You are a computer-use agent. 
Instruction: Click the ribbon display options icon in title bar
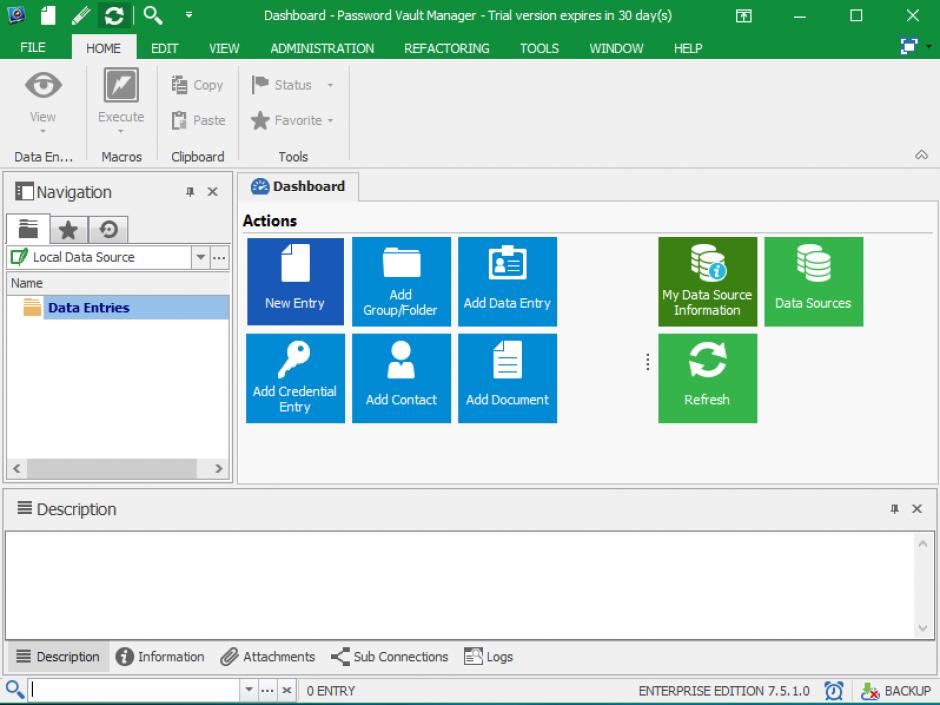[743, 16]
